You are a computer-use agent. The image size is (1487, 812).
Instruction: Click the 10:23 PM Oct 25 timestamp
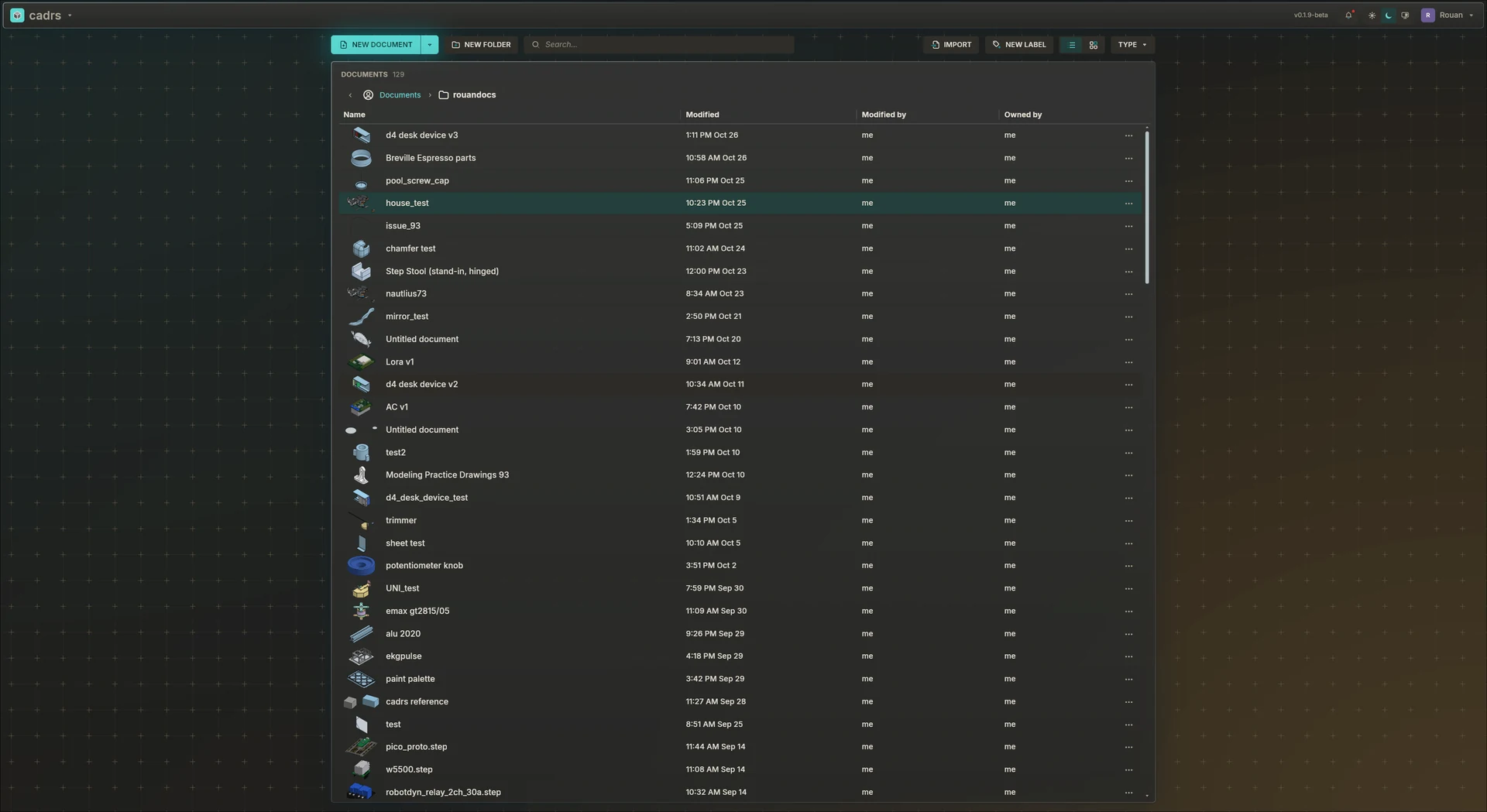tap(716, 204)
